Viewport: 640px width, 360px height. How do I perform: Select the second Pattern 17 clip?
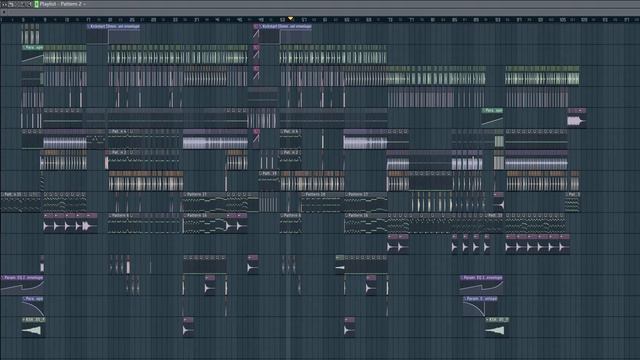pyautogui.click(x=366, y=202)
